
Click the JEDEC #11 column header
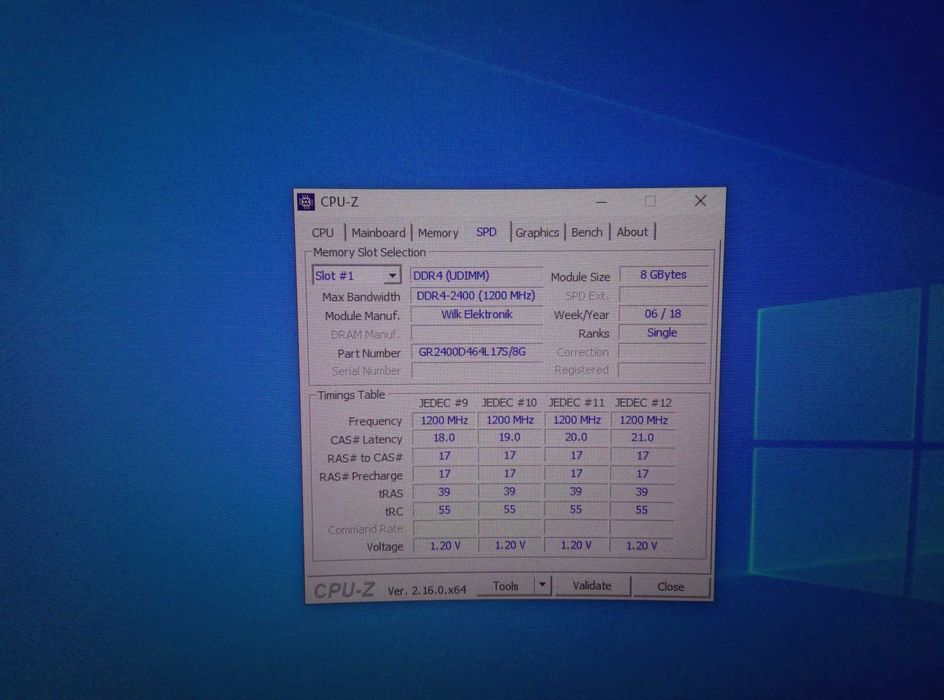click(576, 403)
